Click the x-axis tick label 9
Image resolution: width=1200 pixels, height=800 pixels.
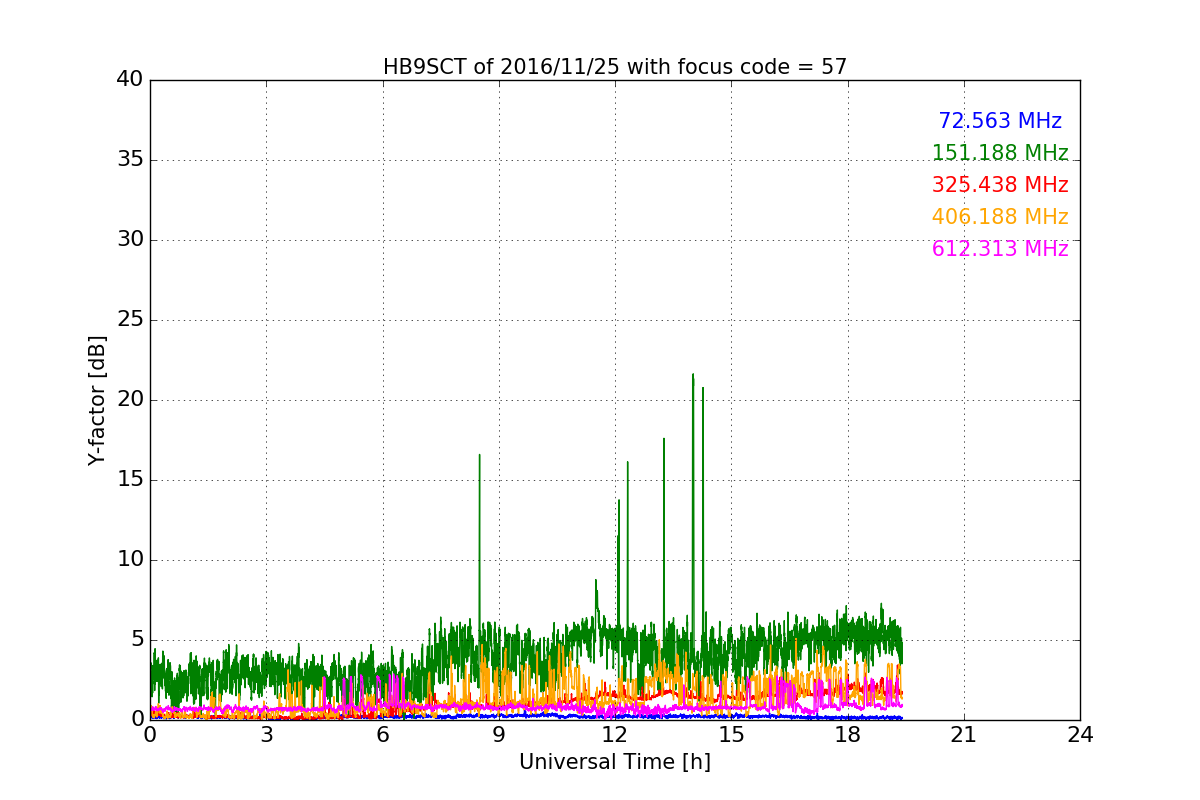pos(499,735)
